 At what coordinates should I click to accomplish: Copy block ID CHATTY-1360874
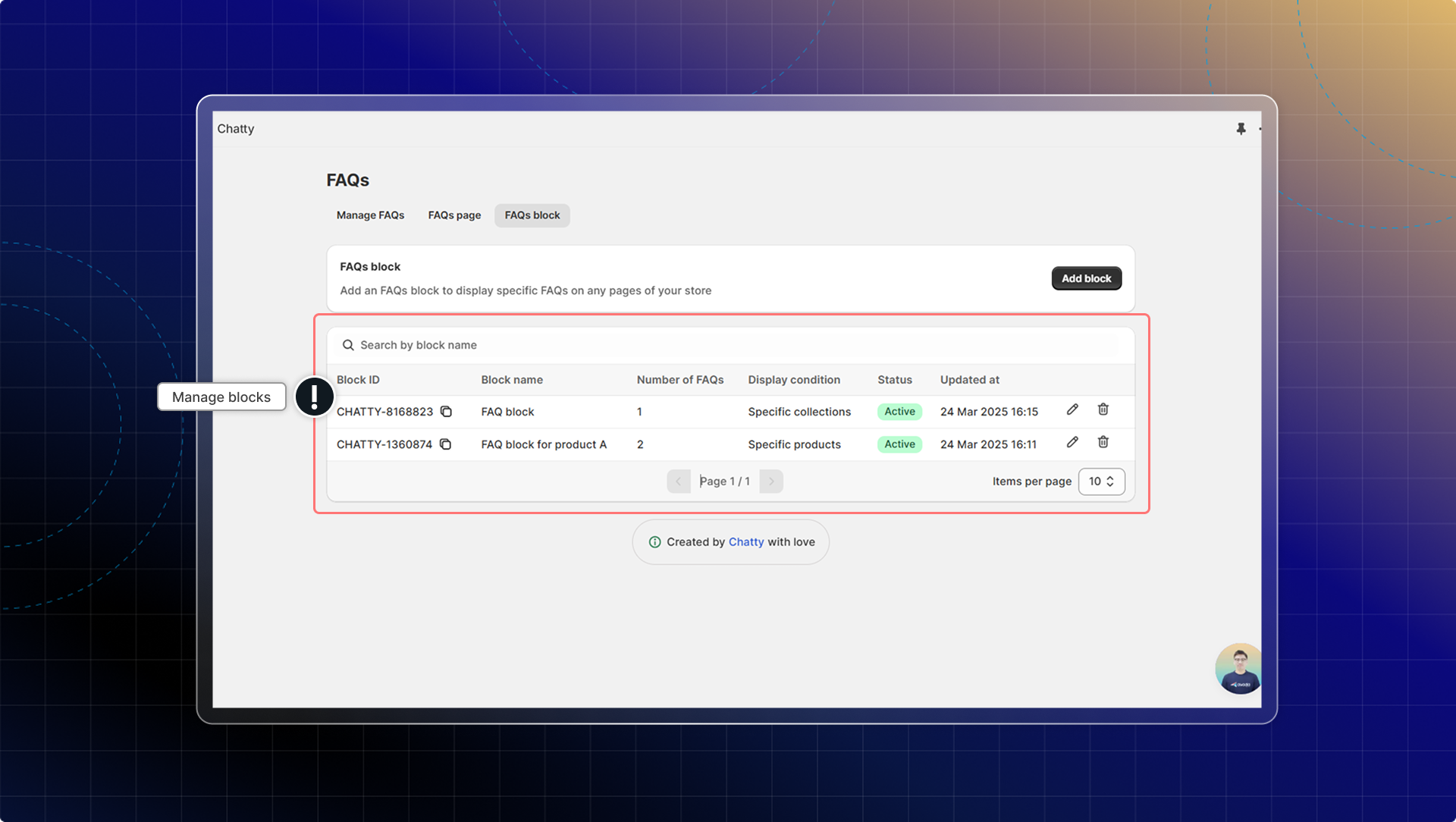[445, 444]
